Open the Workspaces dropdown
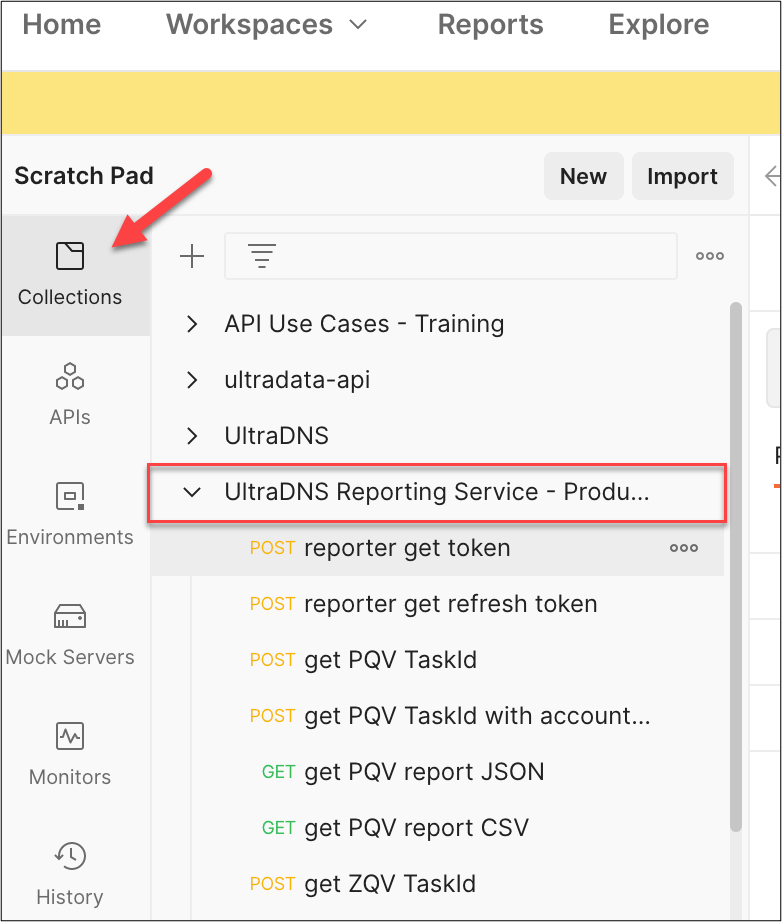The height and width of the screenshot is (922, 782). (266, 25)
